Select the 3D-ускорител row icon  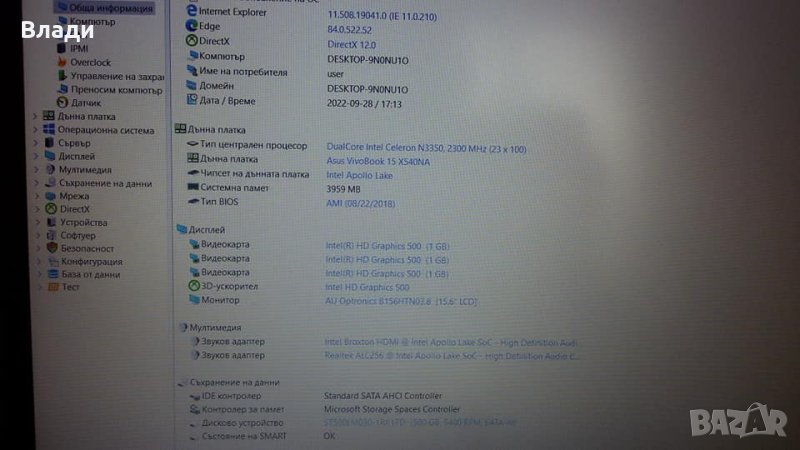click(x=193, y=286)
